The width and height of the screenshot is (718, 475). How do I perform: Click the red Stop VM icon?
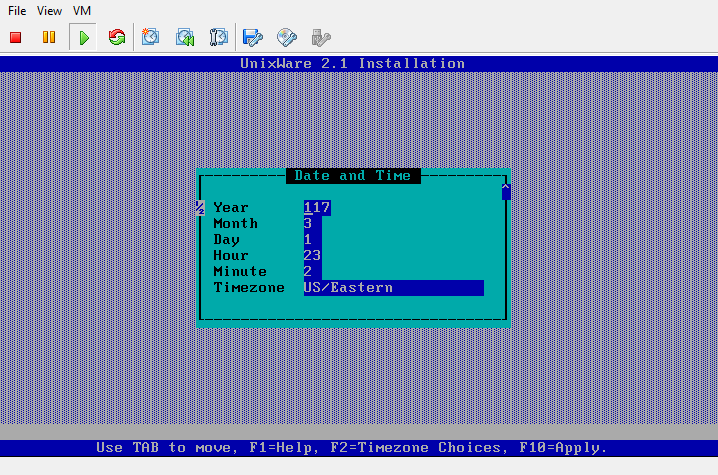tap(16, 38)
